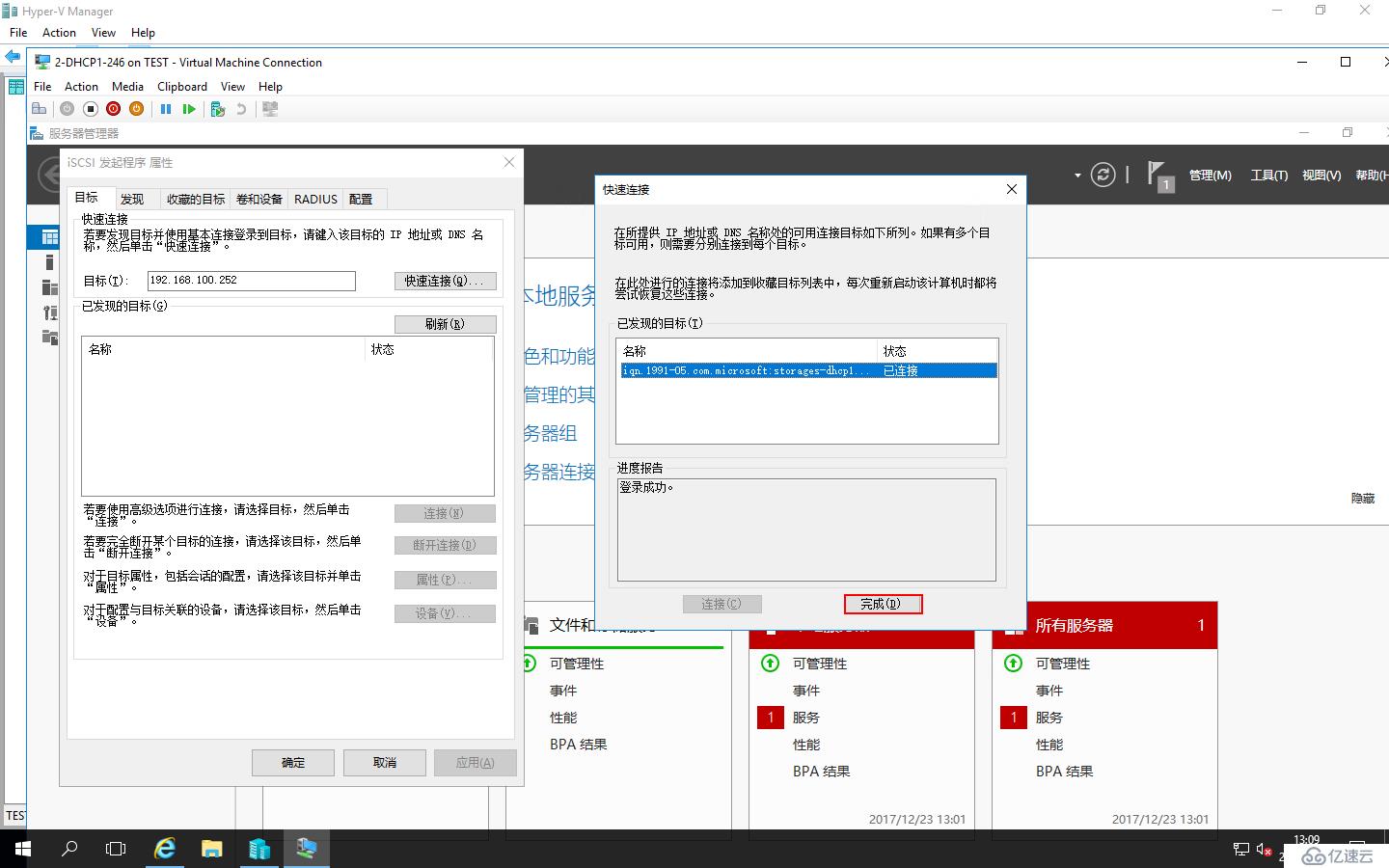This screenshot has width=1389, height=868.
Task: Open File Explorer from taskbar
Action: coord(211,849)
